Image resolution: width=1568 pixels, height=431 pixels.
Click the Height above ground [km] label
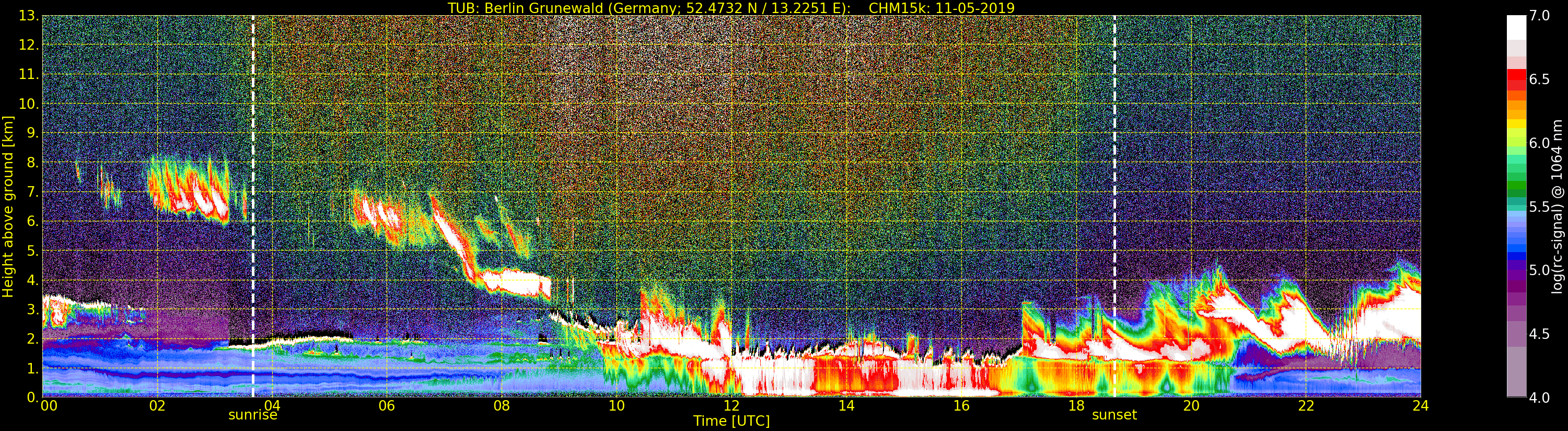(8, 206)
